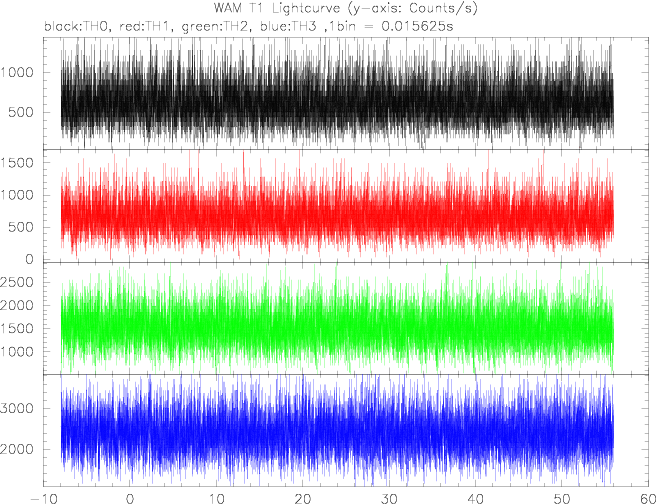Select the blue TH3 lightcurve panel
Screen dimensions: 657x504
point(346,430)
